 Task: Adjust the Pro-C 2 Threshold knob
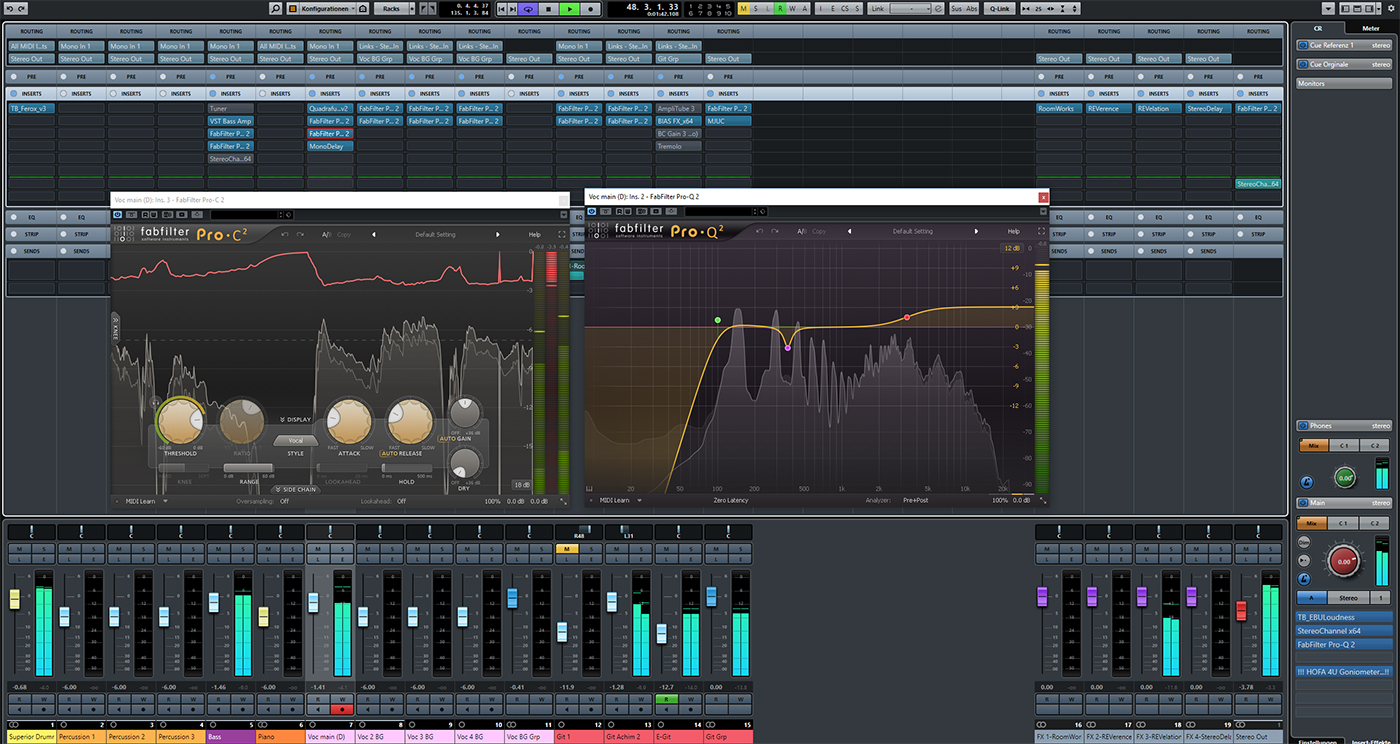tap(180, 421)
